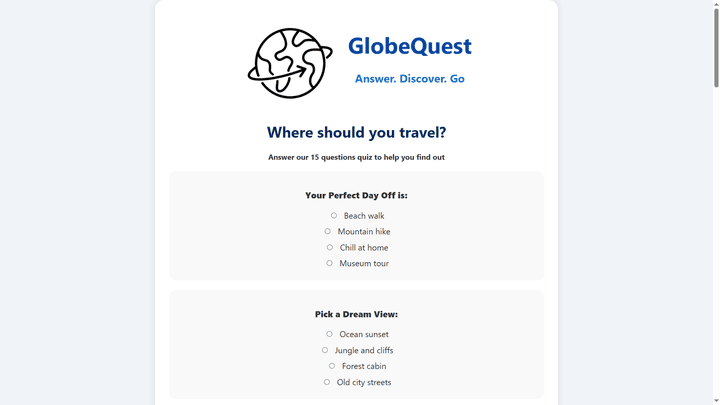Select the Beach walk radio option

click(x=334, y=215)
